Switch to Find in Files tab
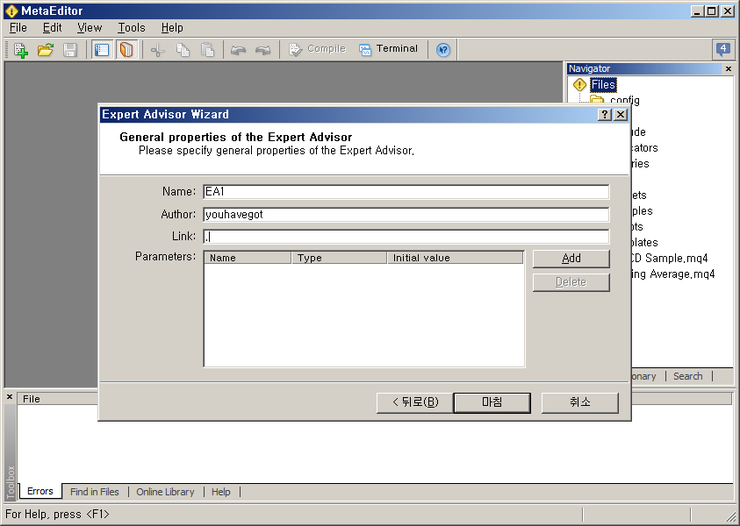This screenshot has height=526, width=740. [x=94, y=492]
